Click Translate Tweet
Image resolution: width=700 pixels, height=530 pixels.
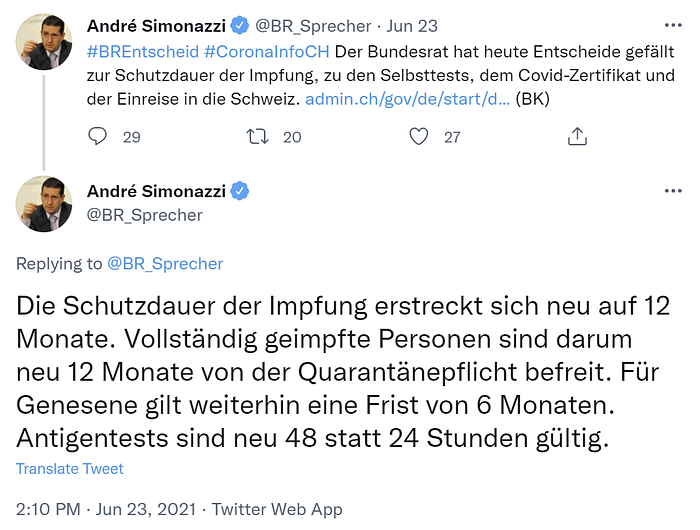pos(70,468)
